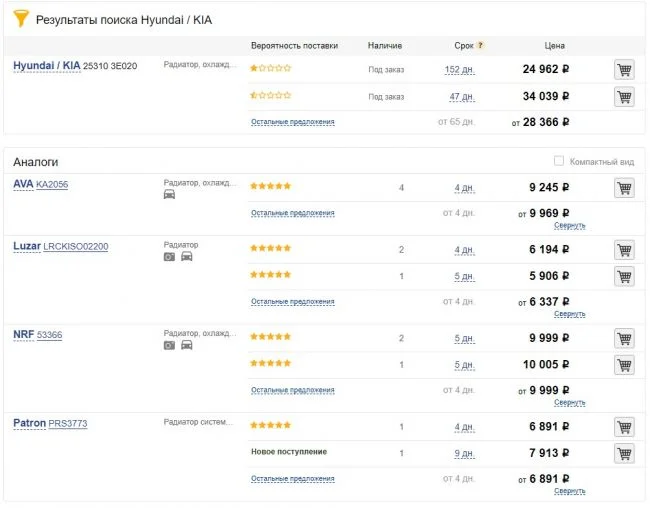The image size is (650, 508).
Task: Collapse the Patron offers via Свернуть
Action: [x=570, y=491]
